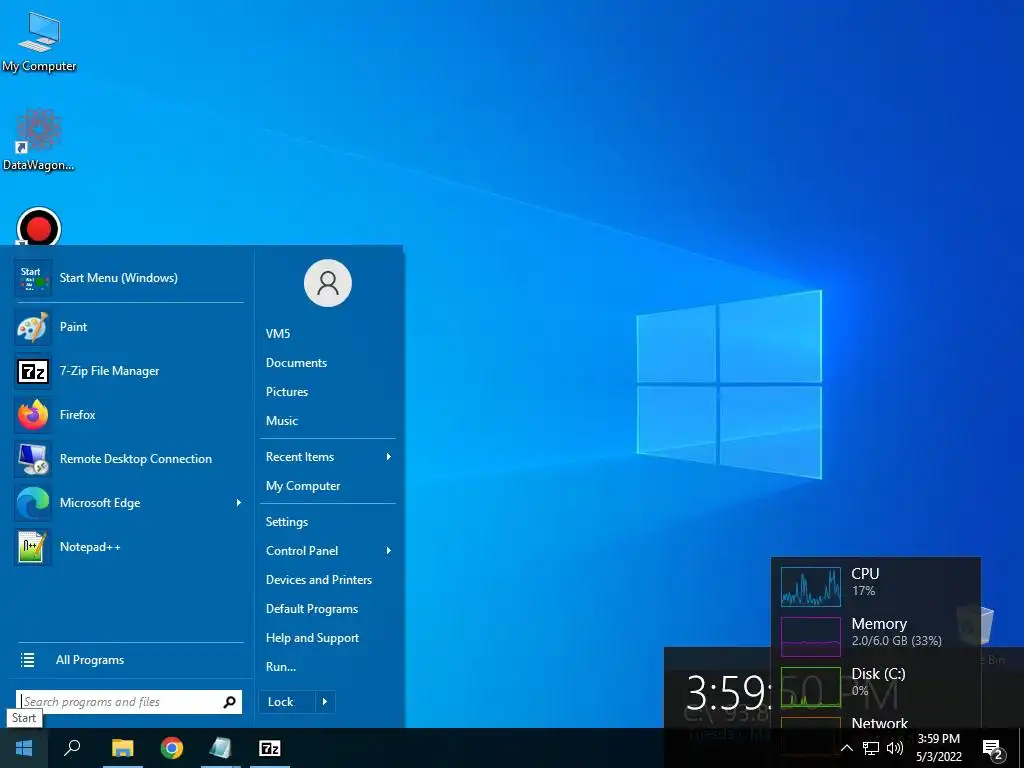Open Documents from Start menu
The height and width of the screenshot is (768, 1024).
296,362
